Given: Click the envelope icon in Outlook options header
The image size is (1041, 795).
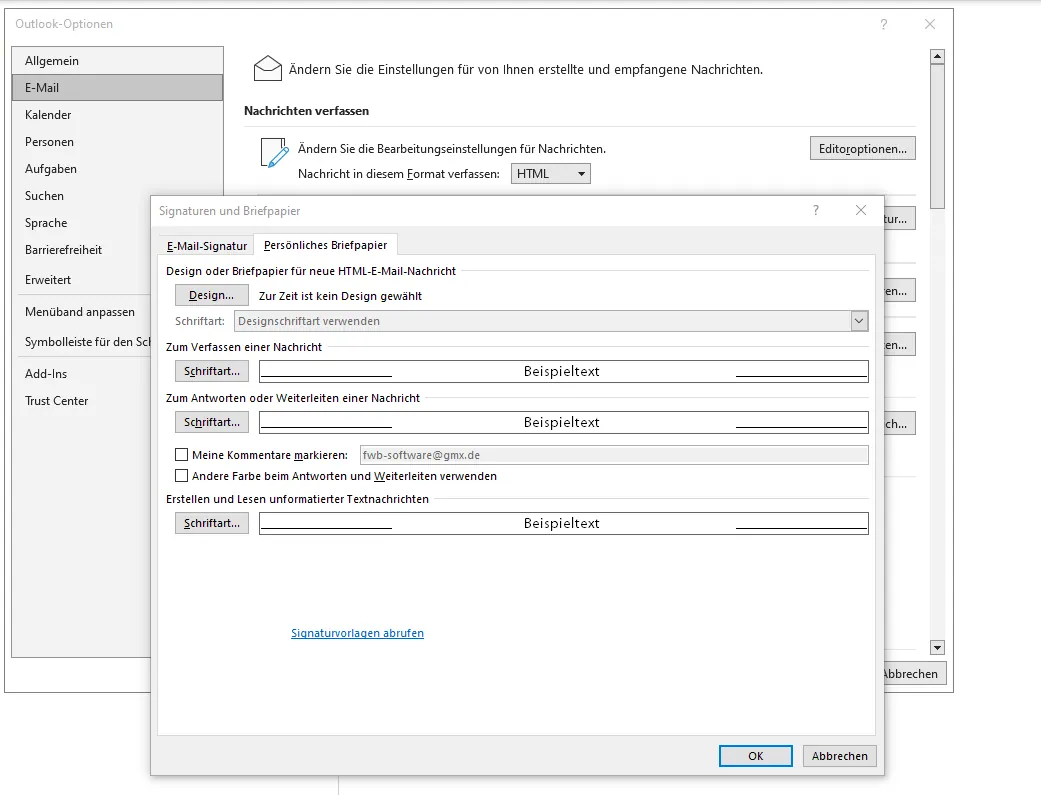Looking at the screenshot, I should point(268,68).
